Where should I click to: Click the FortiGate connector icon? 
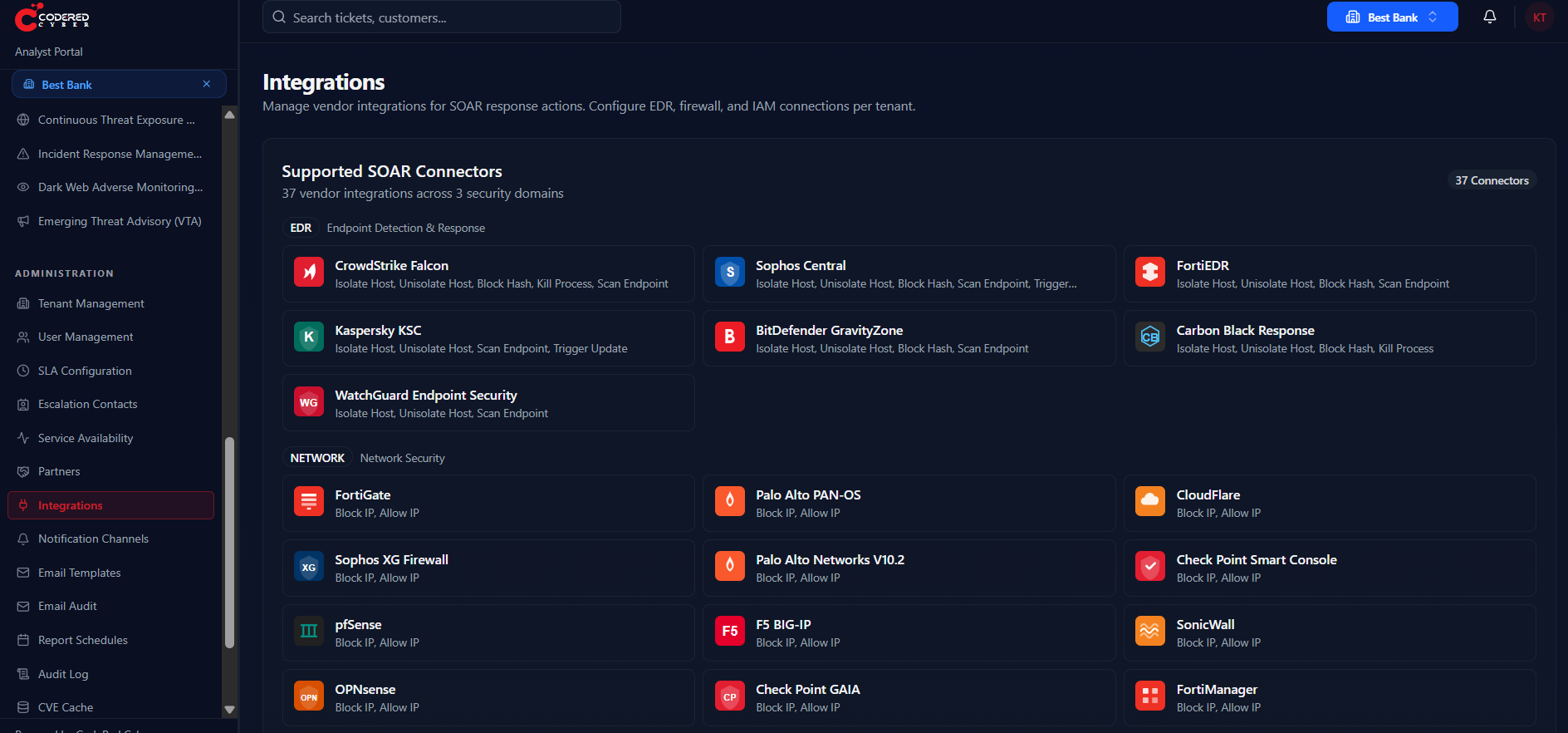click(309, 501)
